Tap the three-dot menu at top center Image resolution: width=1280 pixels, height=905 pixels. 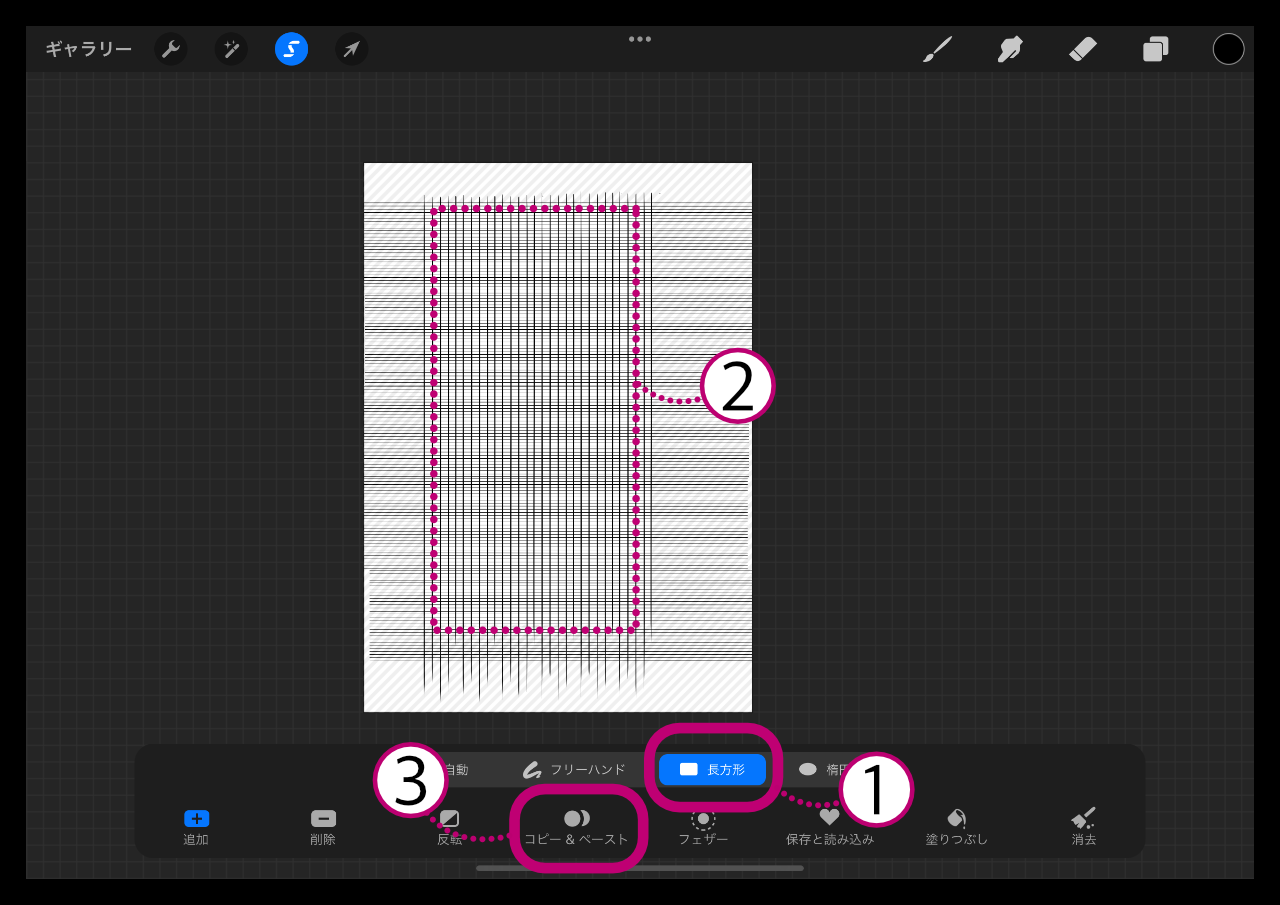tap(640, 39)
